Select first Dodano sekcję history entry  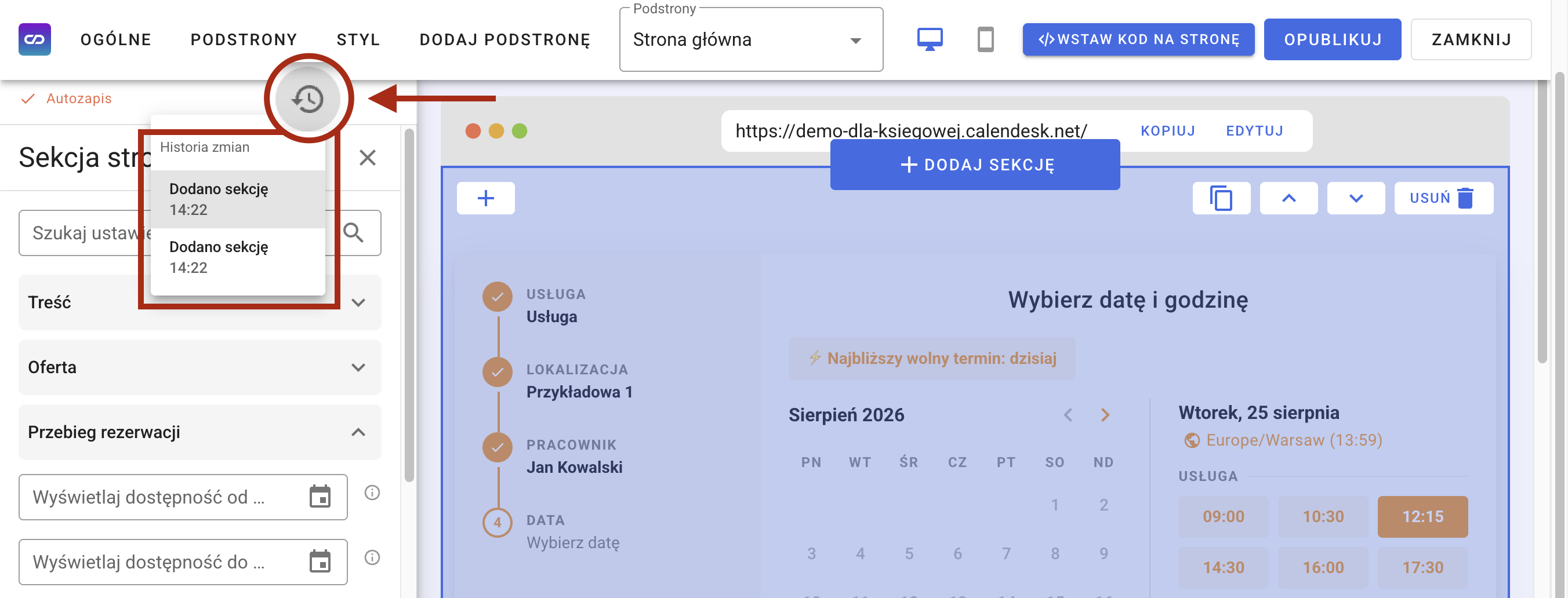[x=237, y=199]
